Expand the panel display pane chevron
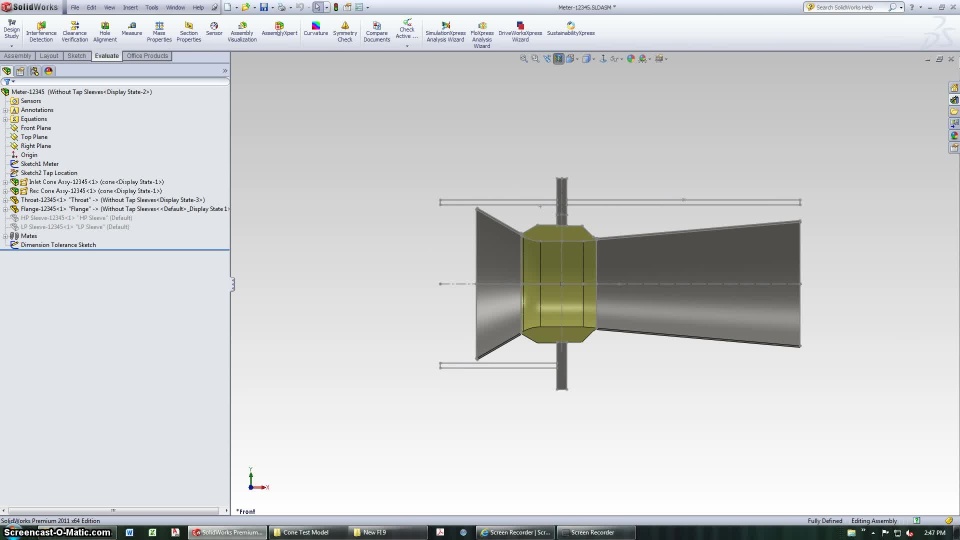Image resolution: width=960 pixels, height=540 pixels. [225, 71]
